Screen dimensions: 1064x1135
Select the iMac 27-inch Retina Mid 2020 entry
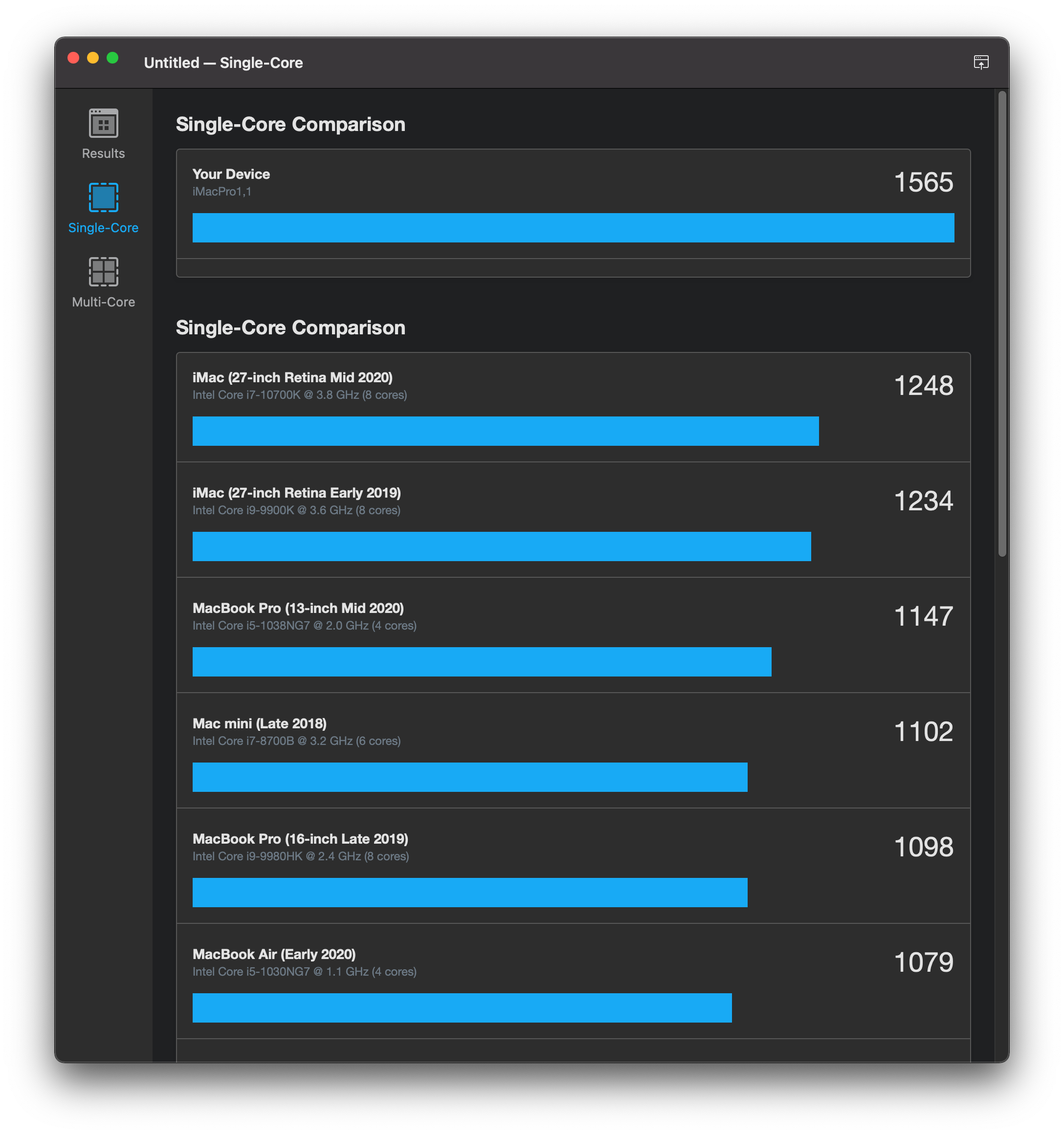(x=292, y=377)
